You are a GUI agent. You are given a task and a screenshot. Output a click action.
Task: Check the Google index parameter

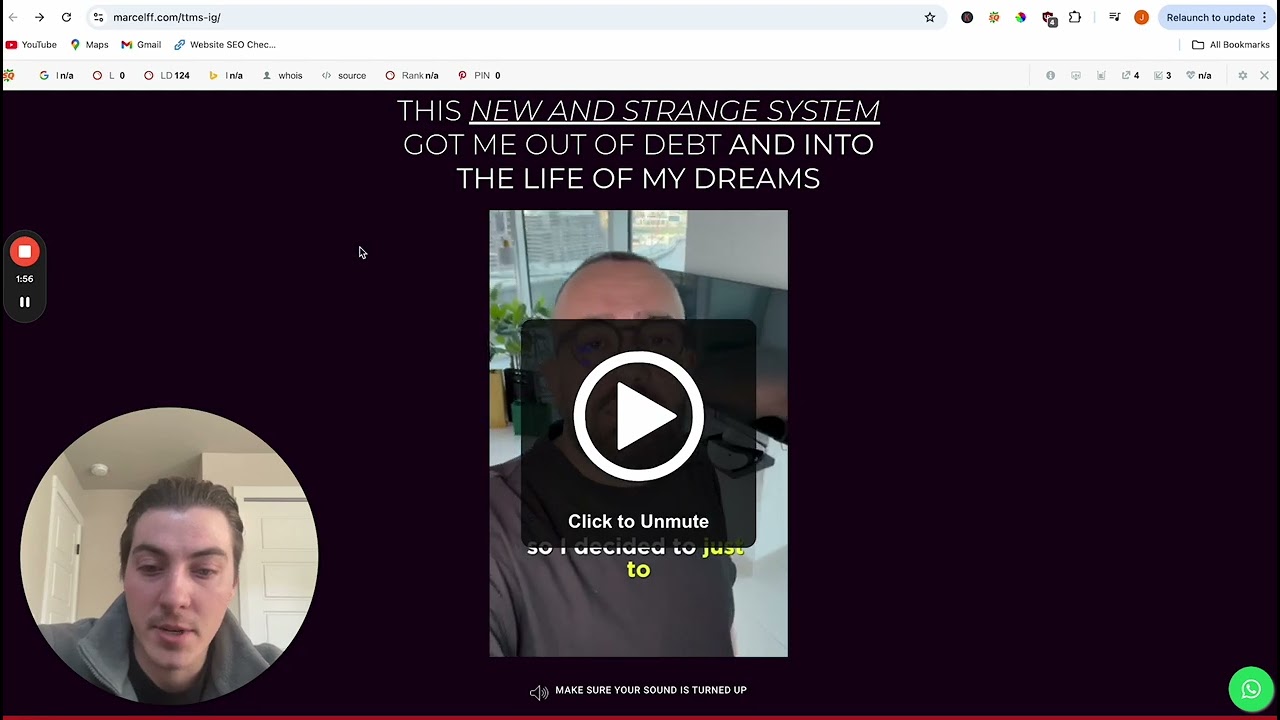(x=56, y=75)
